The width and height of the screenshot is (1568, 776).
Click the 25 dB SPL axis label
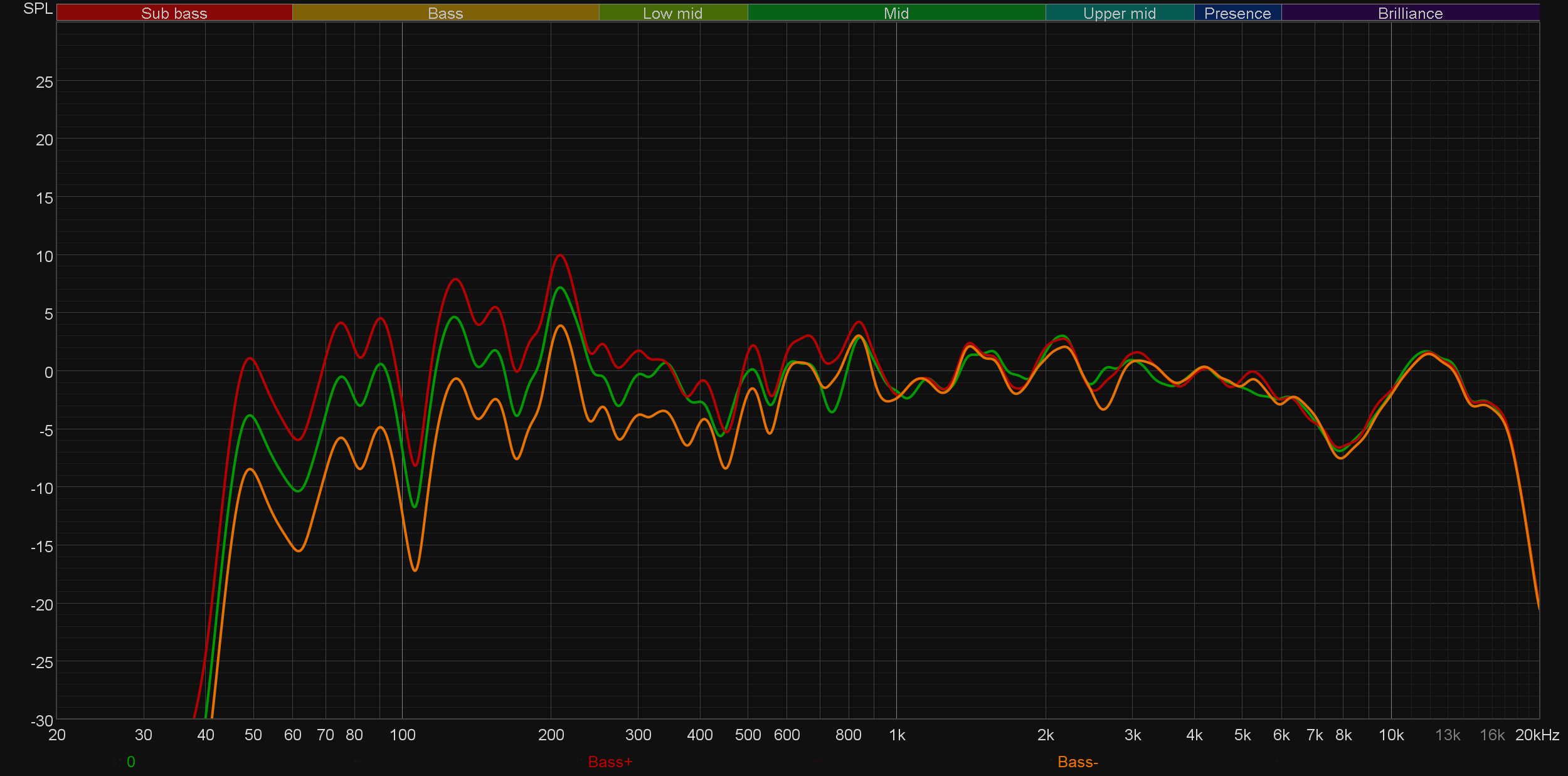click(x=44, y=82)
